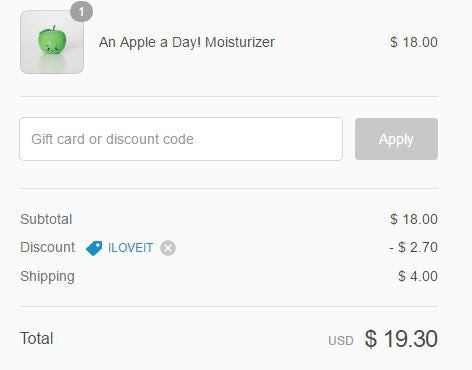Viewport: 472px width, 370px height.
Task: Click the total amount $ 19.30
Action: 401,339
